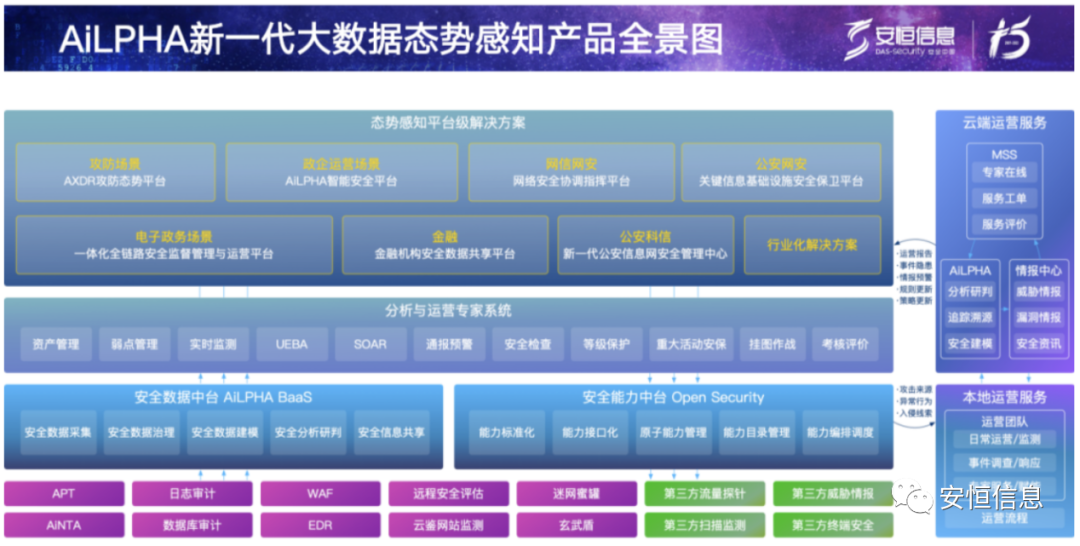The image size is (1080, 546).
Task: Open the 安全分析研判 box
Action: (x=308, y=432)
